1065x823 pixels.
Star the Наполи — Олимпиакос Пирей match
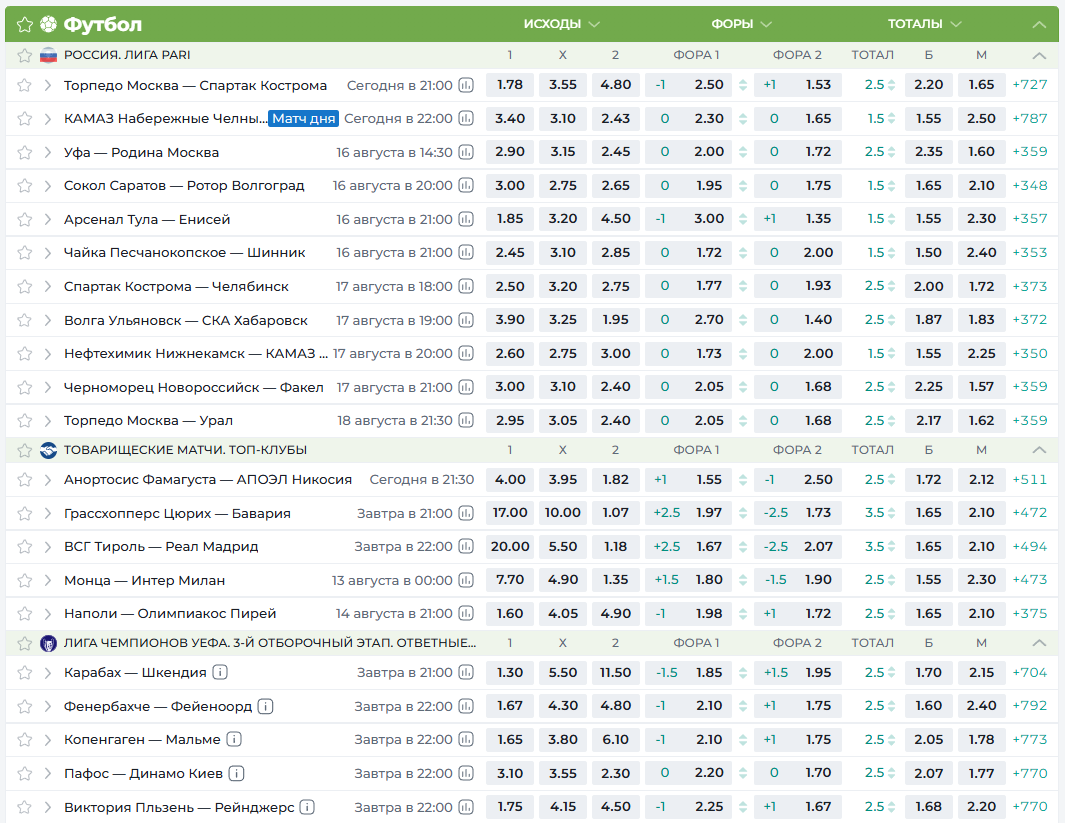(x=24, y=614)
